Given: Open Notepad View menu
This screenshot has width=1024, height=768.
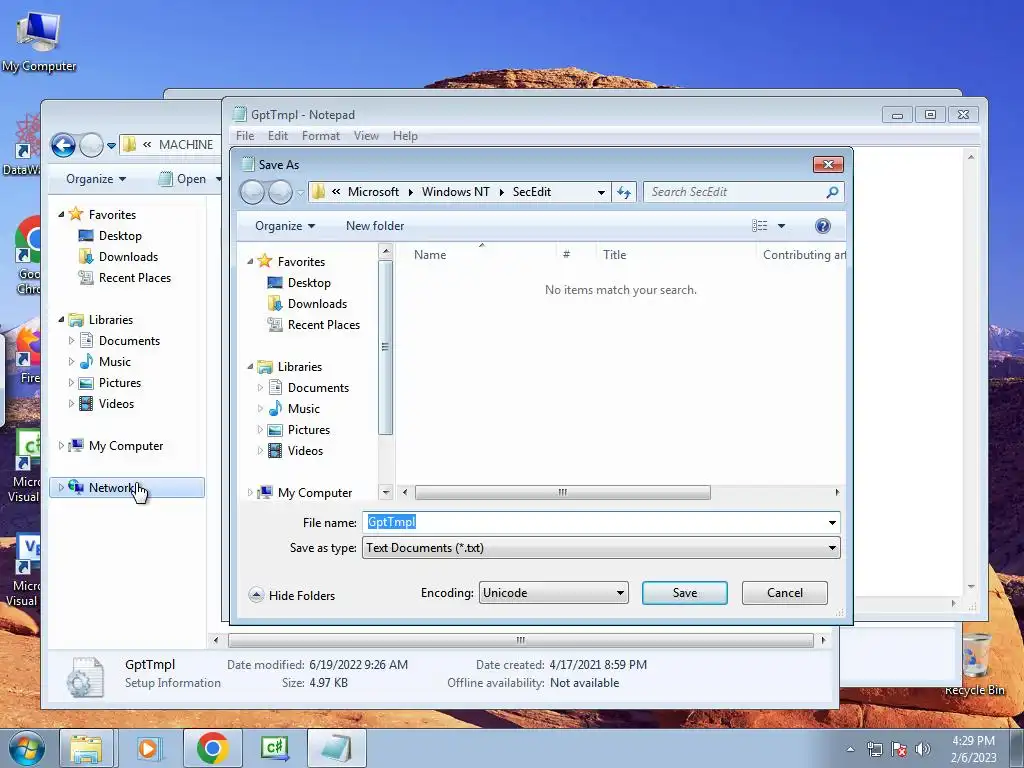Looking at the screenshot, I should click(366, 136).
